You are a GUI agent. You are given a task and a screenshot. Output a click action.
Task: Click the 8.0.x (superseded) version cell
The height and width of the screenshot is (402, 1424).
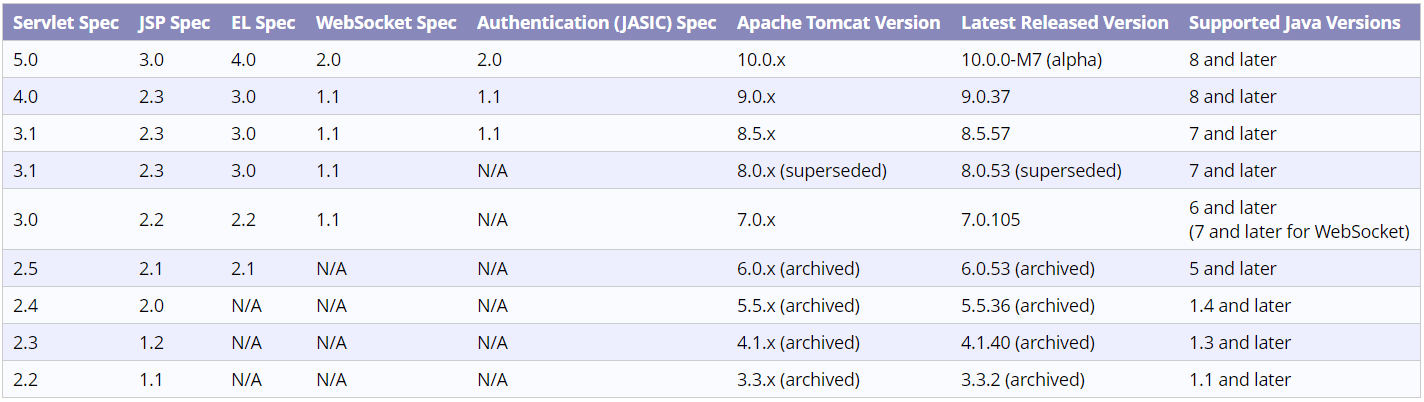[811, 171]
